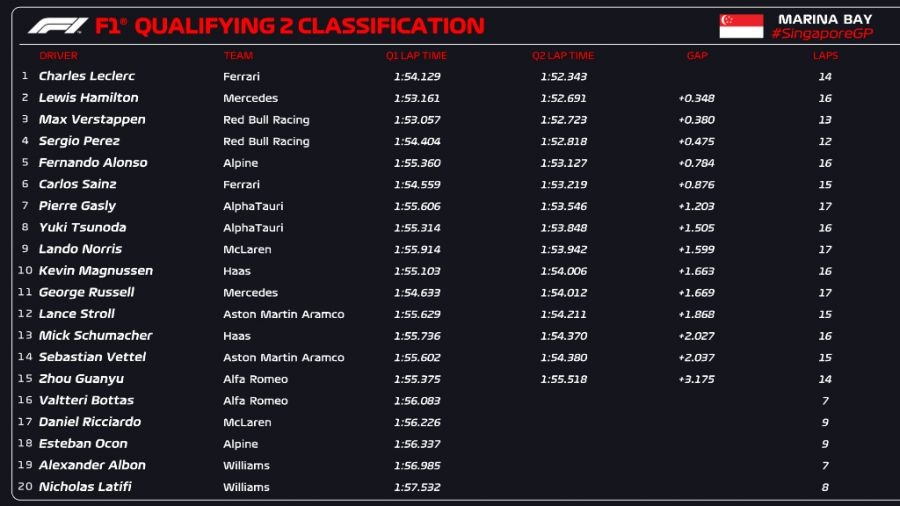900x506 pixels.
Task: Click Zhou Guanyu's Q2 time 1:55.518
Action: [x=563, y=380]
